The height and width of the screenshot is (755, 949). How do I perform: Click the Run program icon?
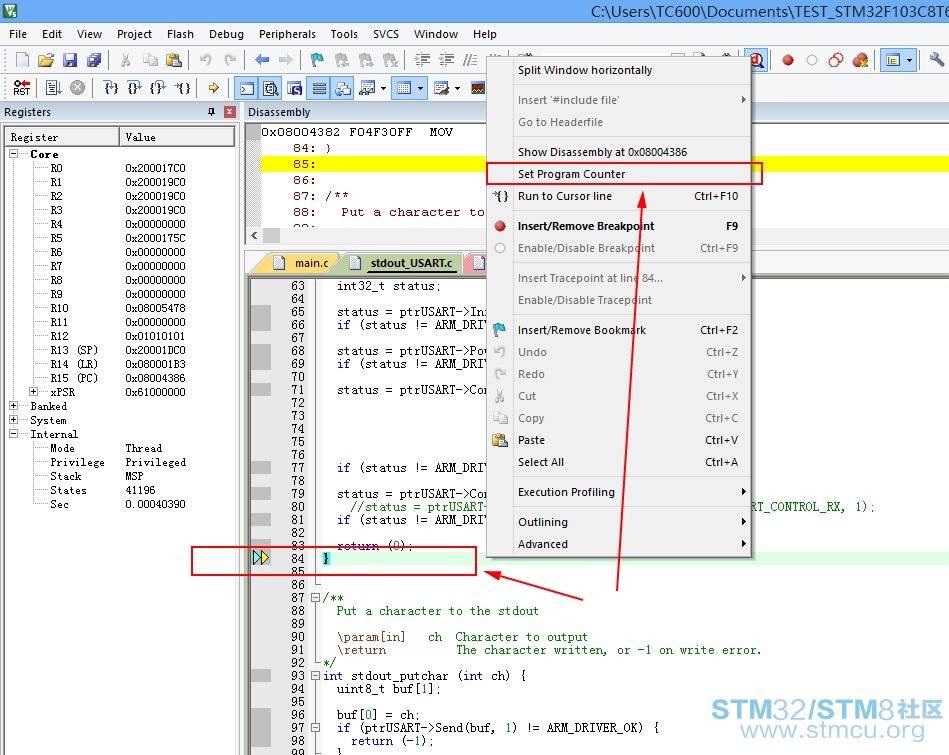pos(53,88)
